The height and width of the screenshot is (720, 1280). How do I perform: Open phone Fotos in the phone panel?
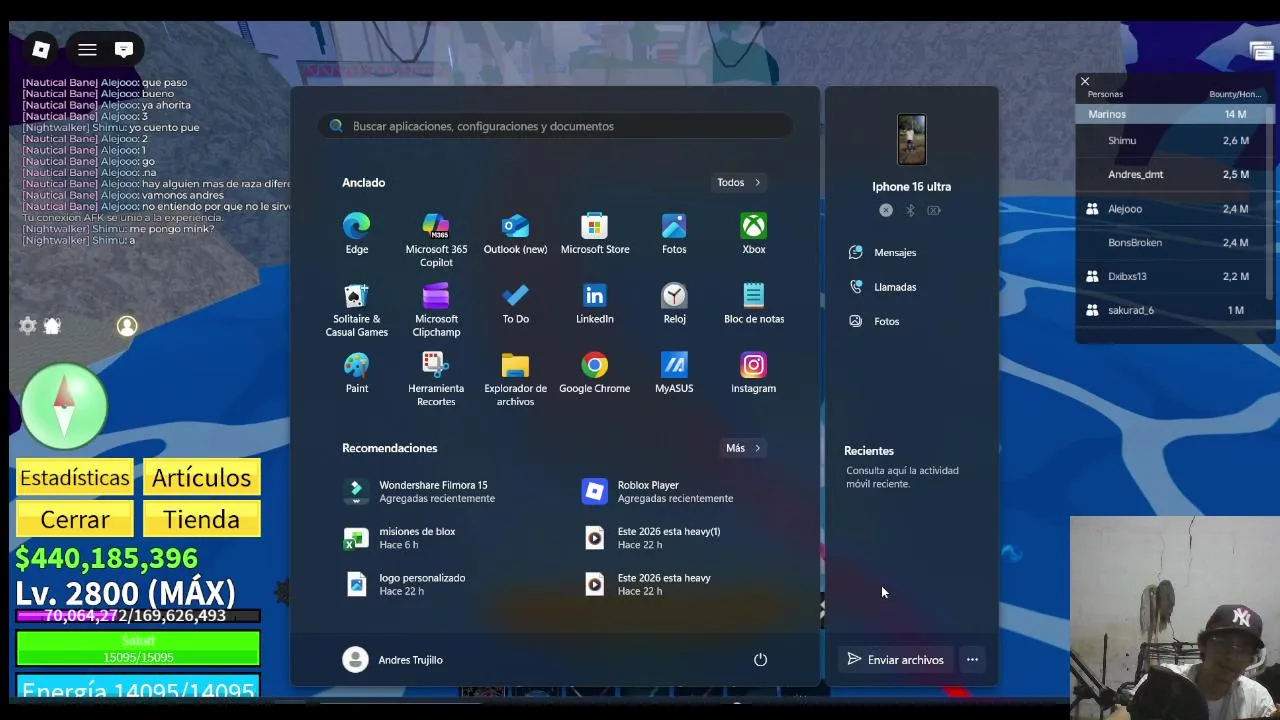tap(874, 321)
